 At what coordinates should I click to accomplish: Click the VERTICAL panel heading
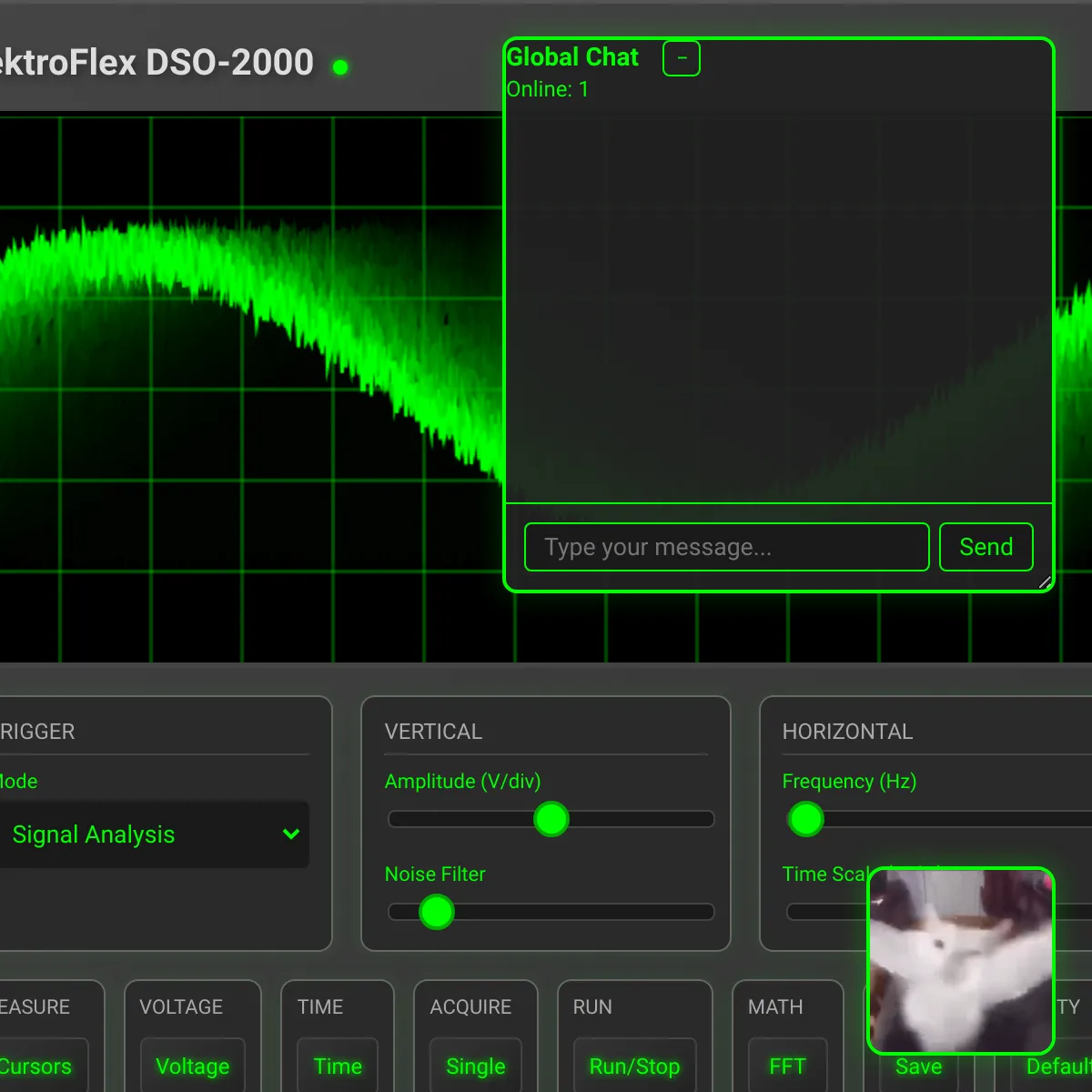pos(433,732)
